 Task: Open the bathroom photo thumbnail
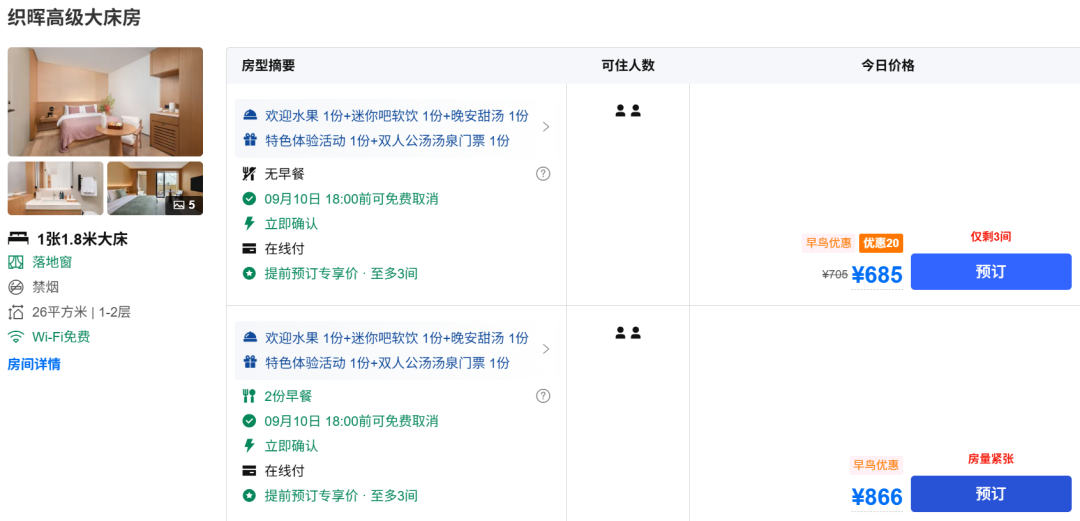[x=55, y=188]
